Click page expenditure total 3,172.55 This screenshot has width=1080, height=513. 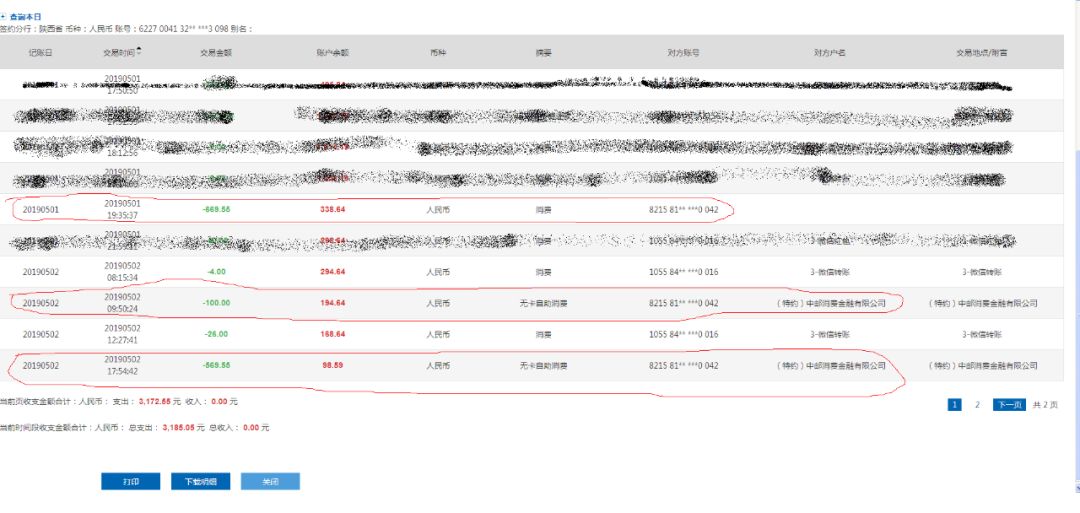pos(154,401)
